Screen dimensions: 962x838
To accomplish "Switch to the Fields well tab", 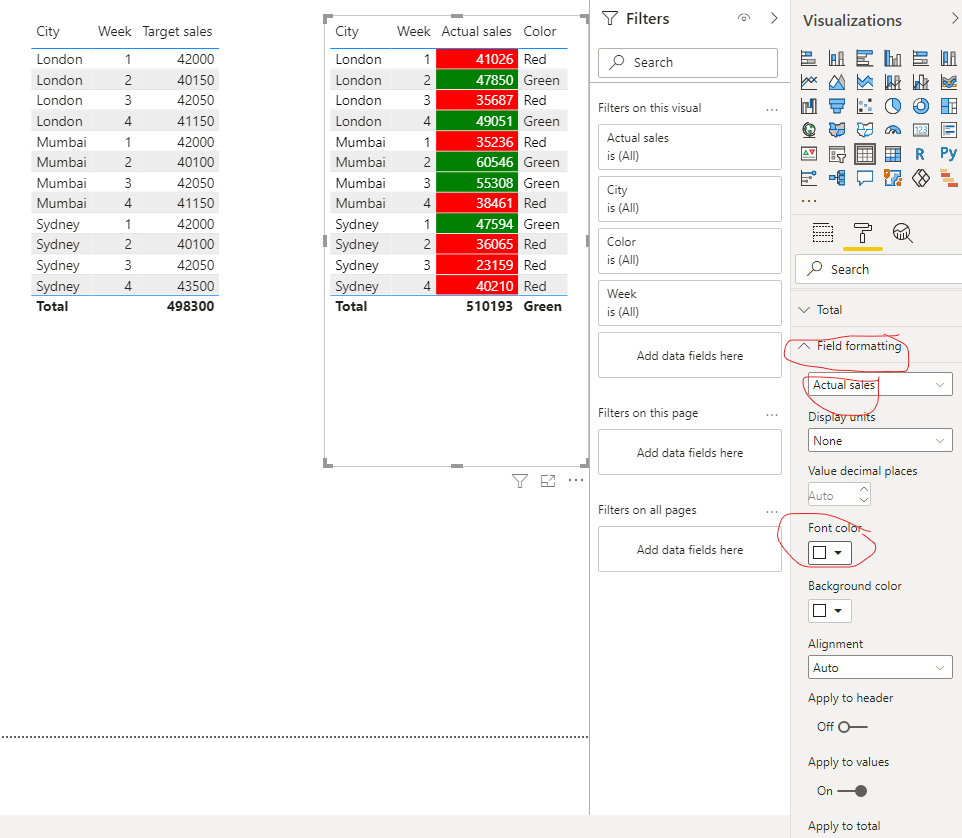I will 823,233.
